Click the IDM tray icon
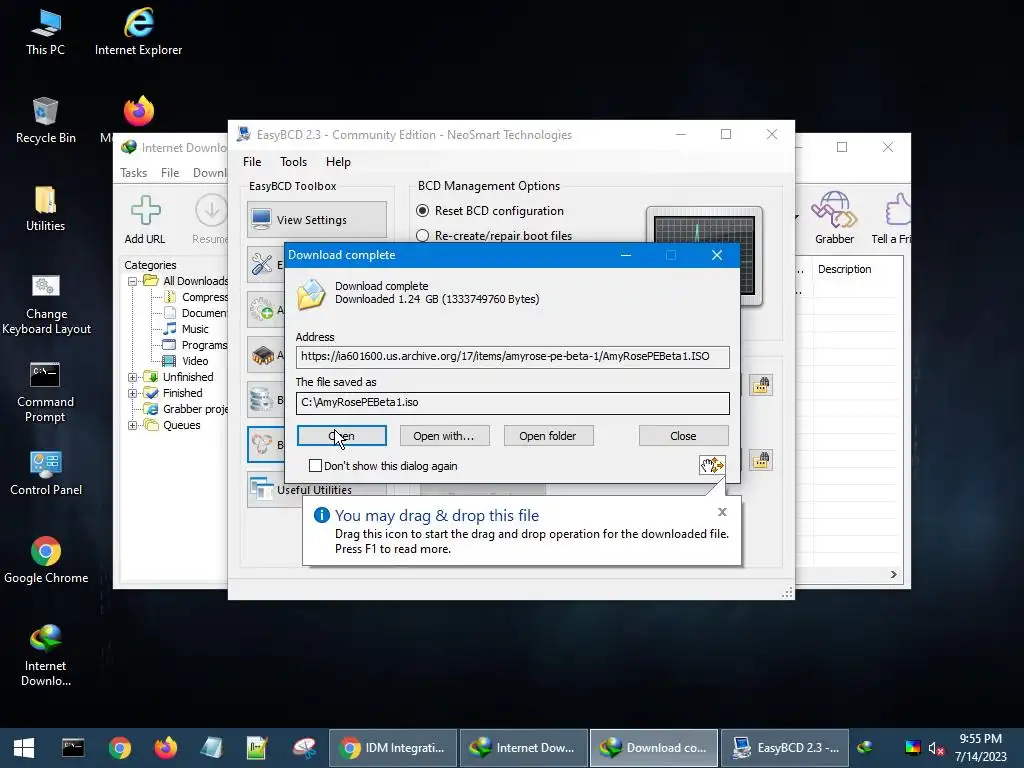Screen dimensions: 1024x768 click(x=865, y=748)
